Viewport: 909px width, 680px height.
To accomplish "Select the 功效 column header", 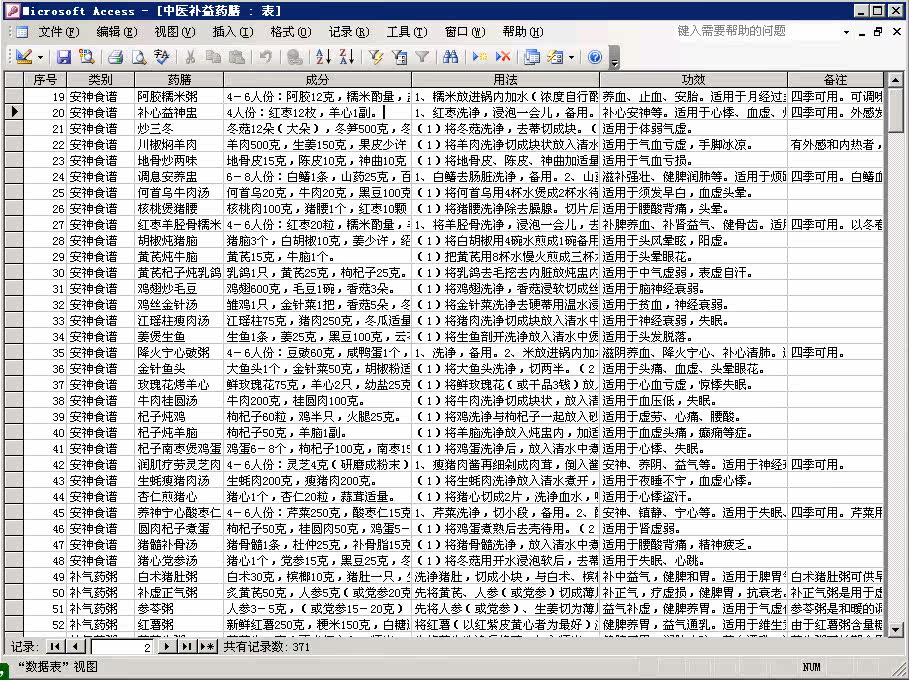I will (x=693, y=80).
